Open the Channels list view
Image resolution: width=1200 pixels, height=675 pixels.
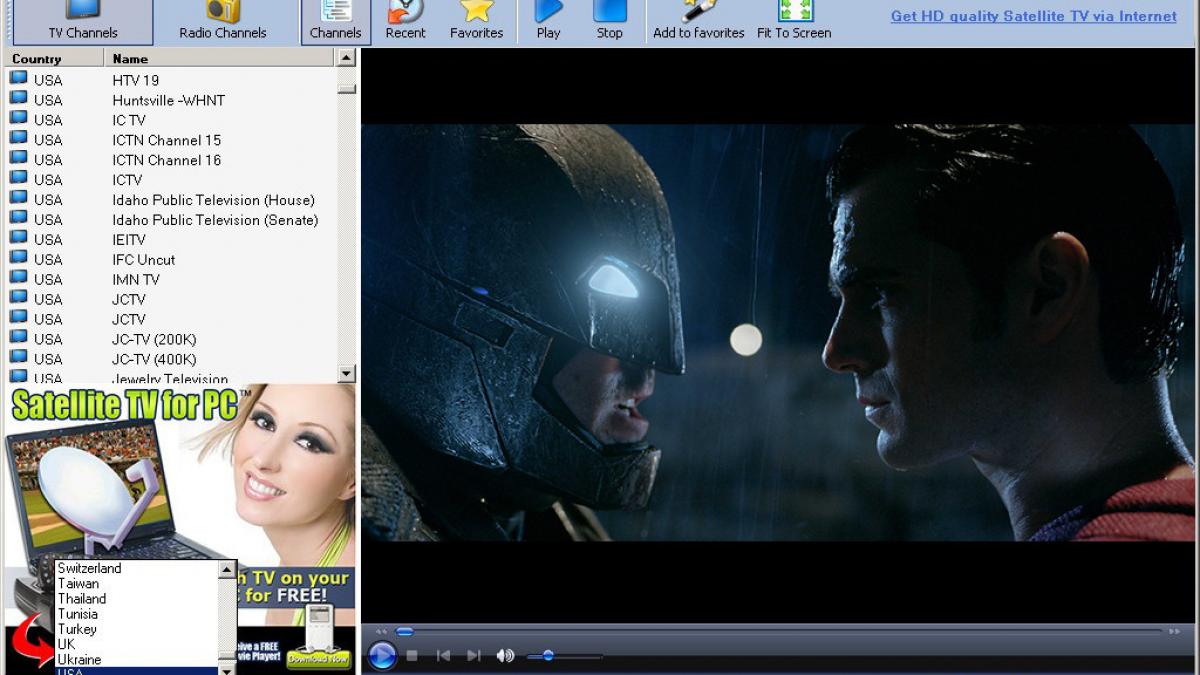click(x=335, y=20)
